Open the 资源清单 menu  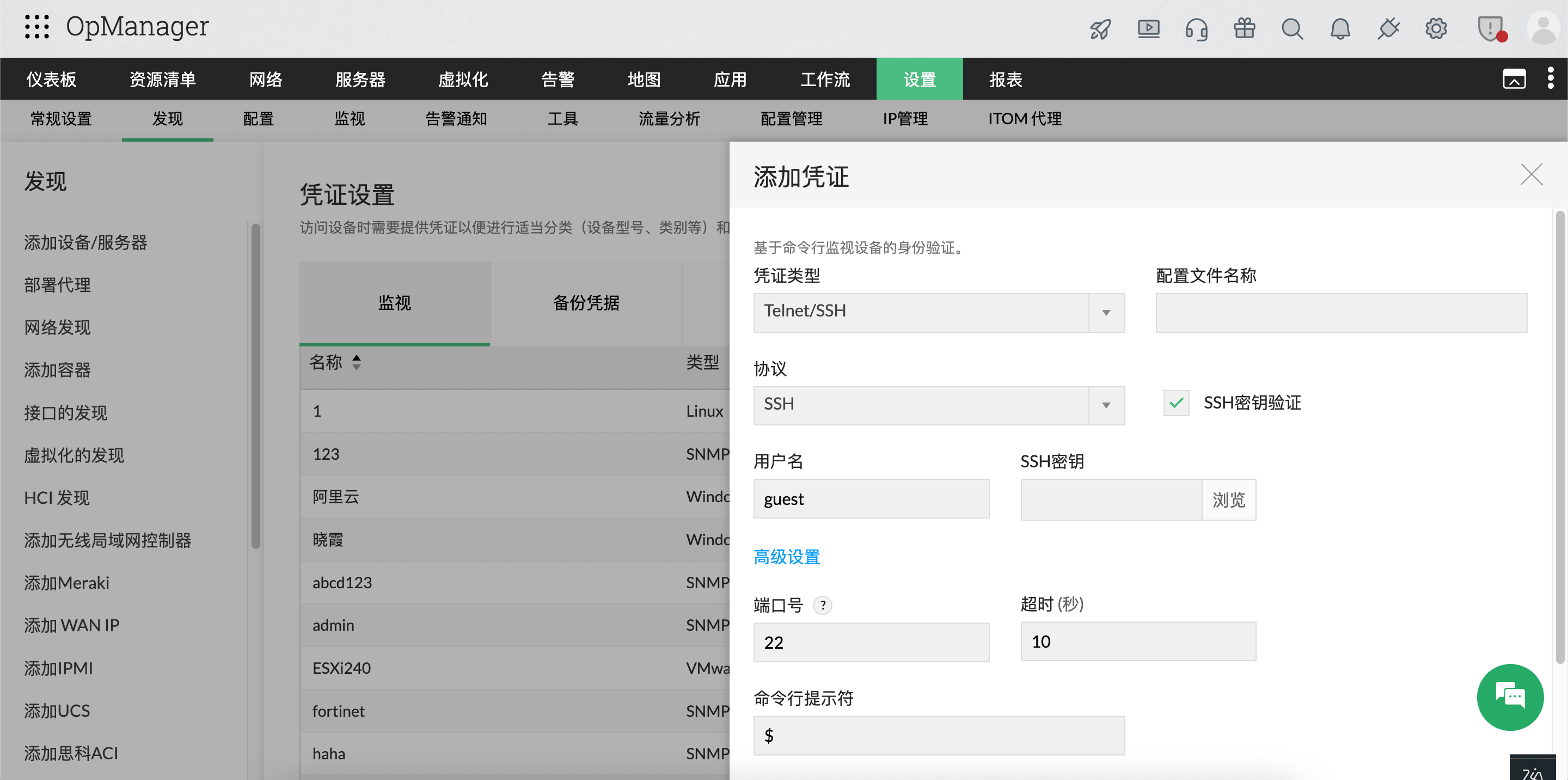click(163, 79)
